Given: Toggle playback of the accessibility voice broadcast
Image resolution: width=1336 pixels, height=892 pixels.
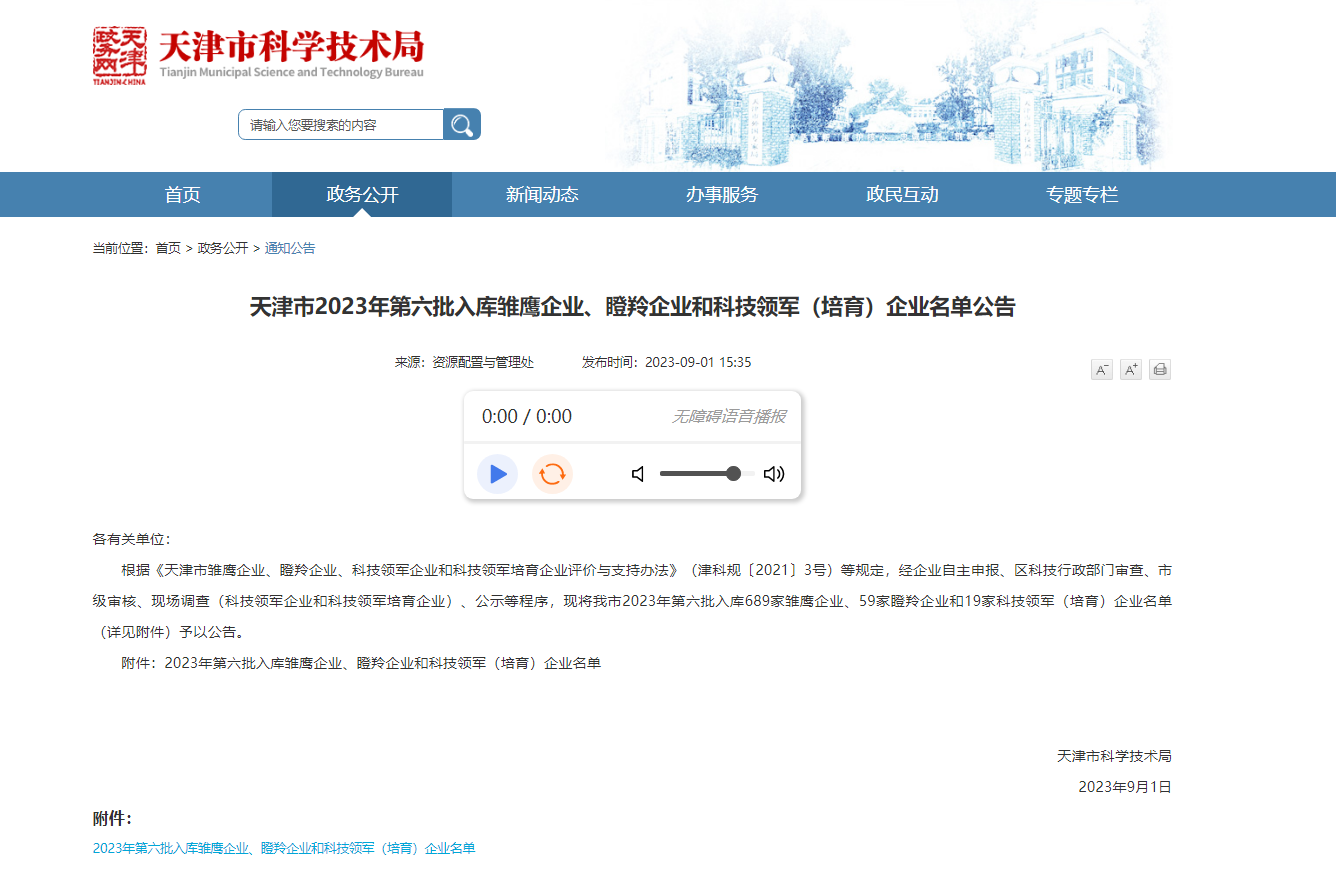Looking at the screenshot, I should 497,473.
